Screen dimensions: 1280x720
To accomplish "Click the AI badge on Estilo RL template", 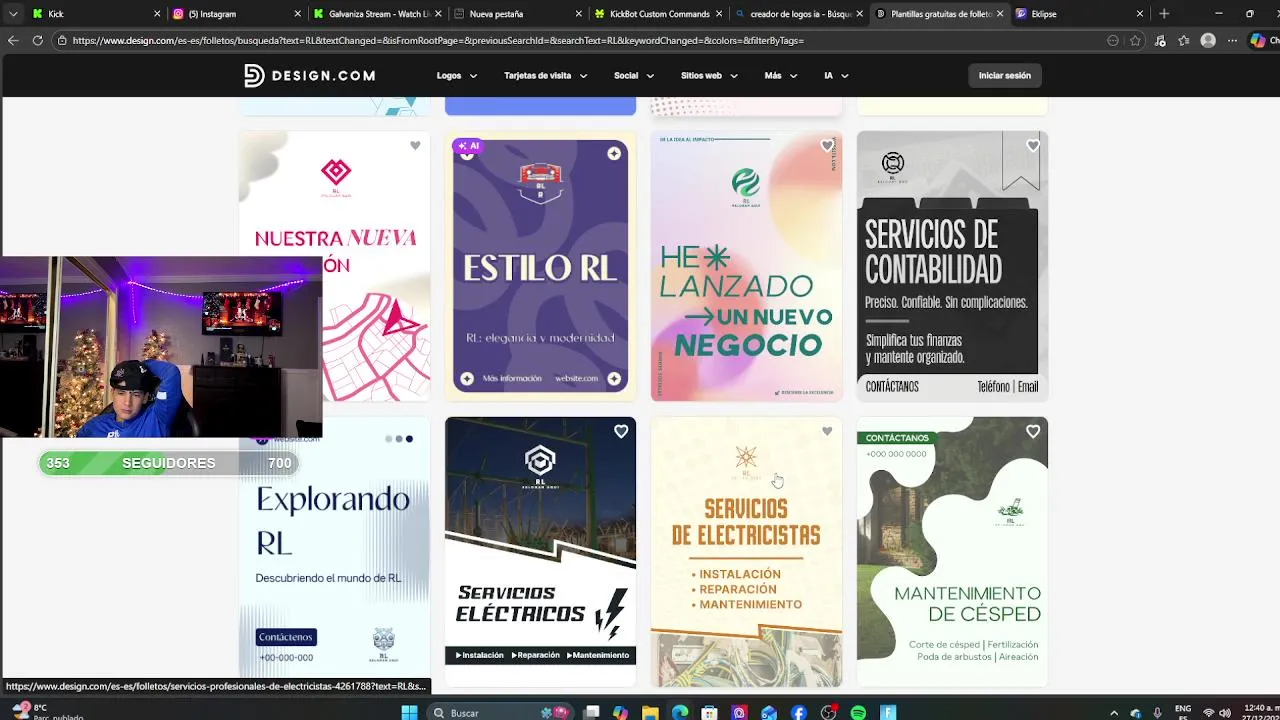I will click(x=468, y=146).
